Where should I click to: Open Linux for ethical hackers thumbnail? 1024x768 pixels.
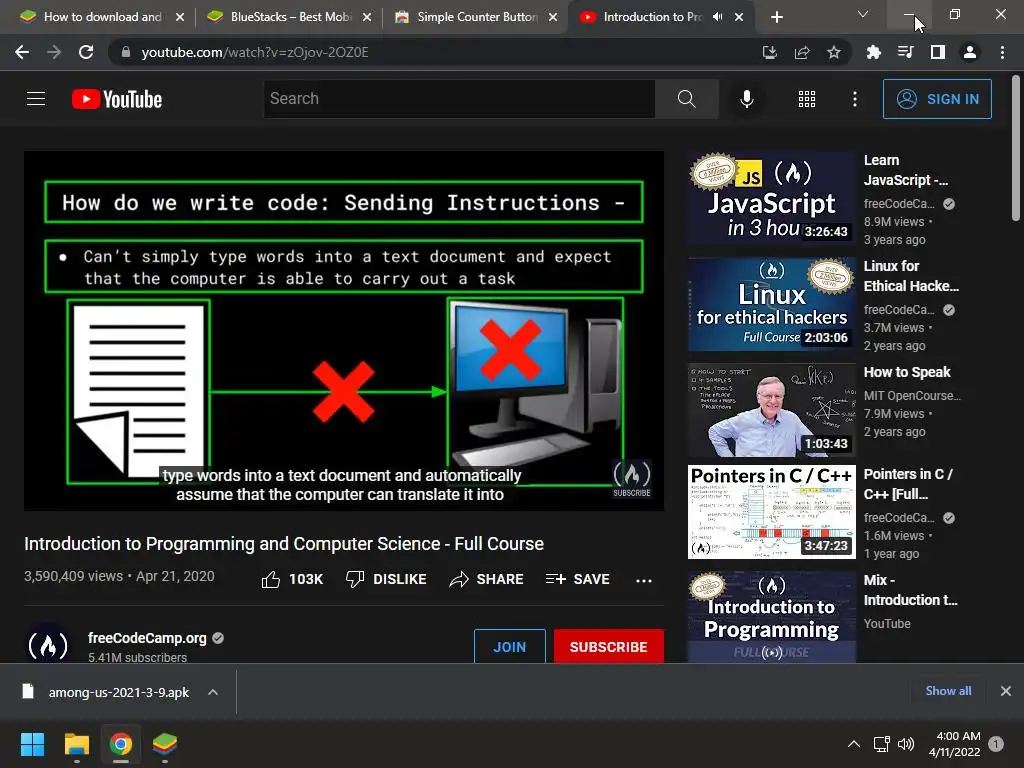tap(771, 304)
